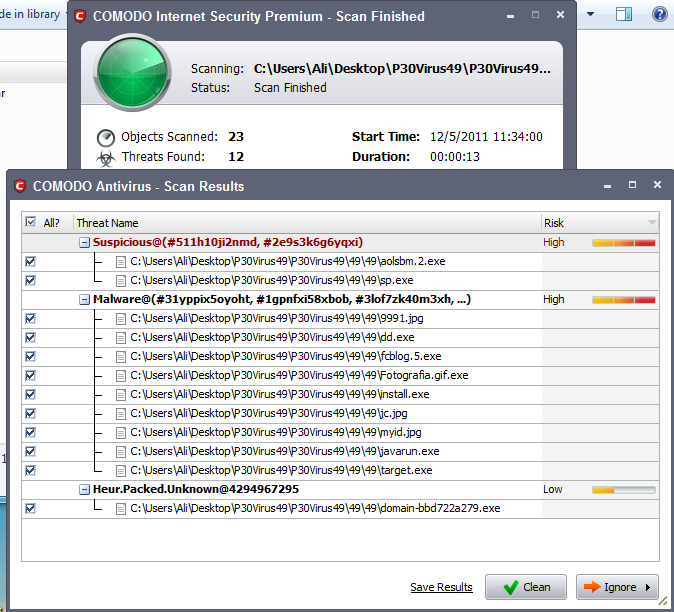
Task: Click the Clean button
Action: coord(526,587)
